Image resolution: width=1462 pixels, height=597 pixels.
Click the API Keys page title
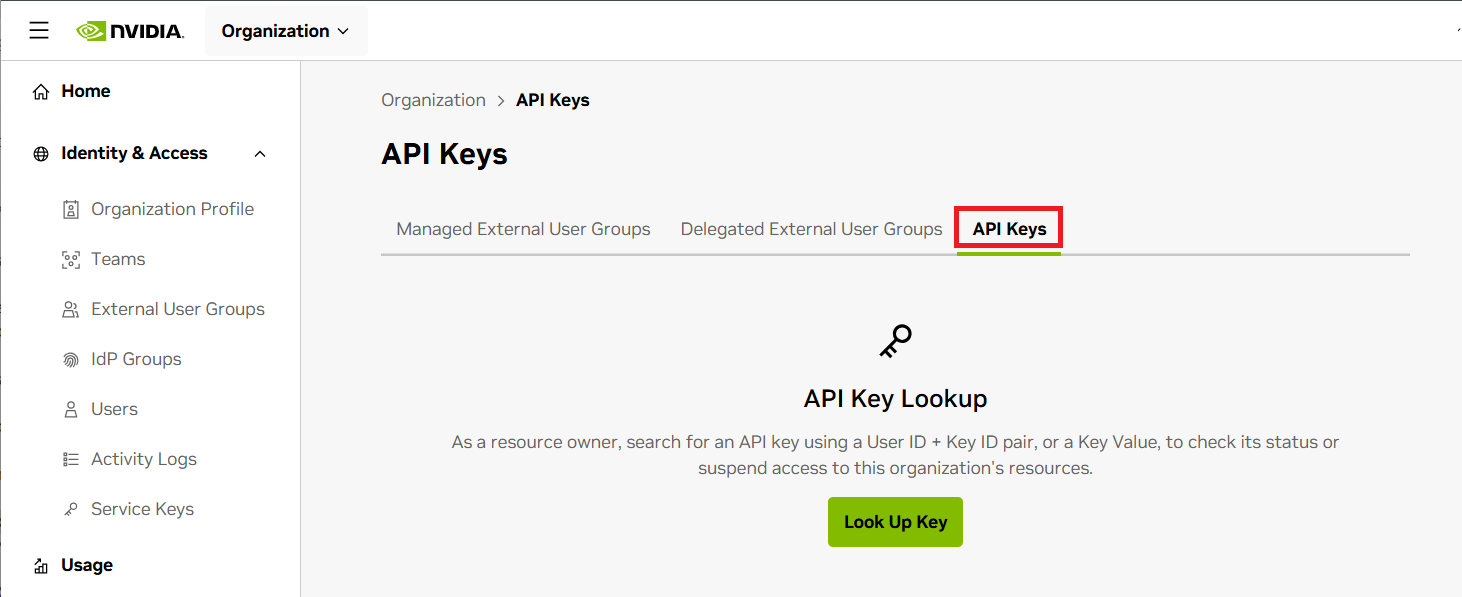tap(444, 154)
